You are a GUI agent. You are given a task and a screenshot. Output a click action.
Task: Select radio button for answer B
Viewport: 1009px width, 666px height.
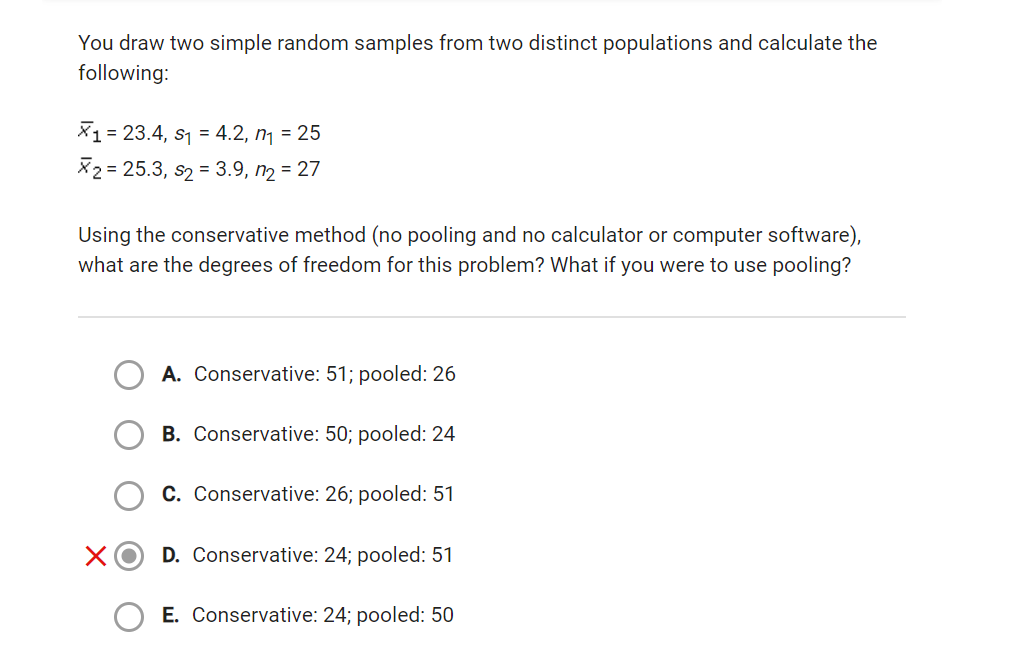coord(129,435)
